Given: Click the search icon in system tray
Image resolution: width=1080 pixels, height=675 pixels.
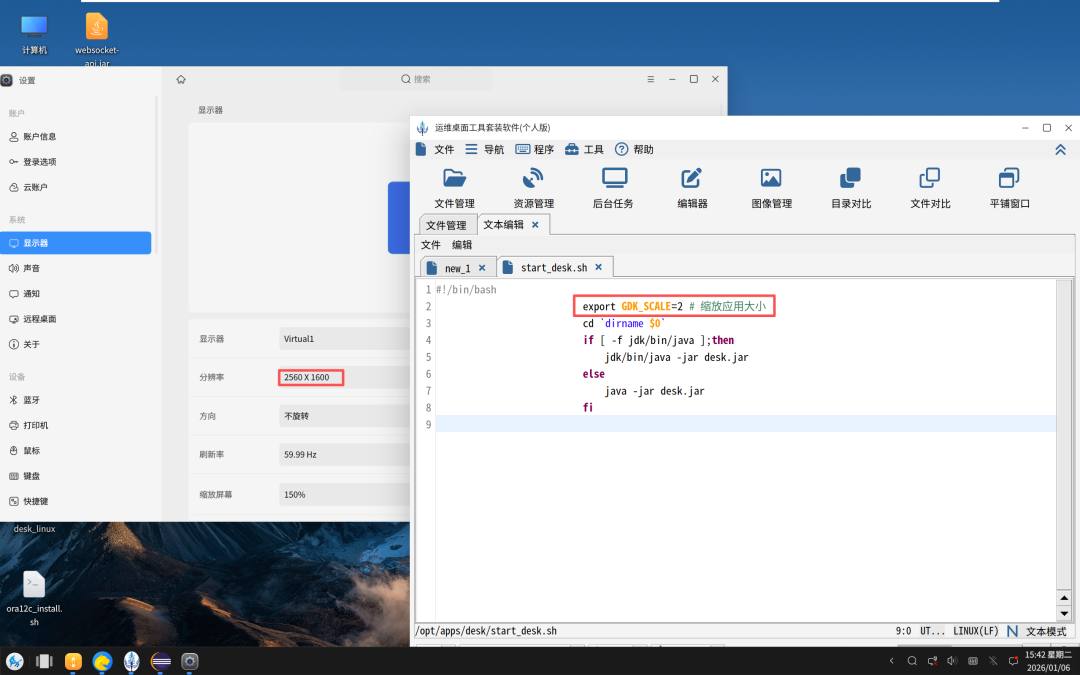Looking at the screenshot, I should tap(912, 661).
